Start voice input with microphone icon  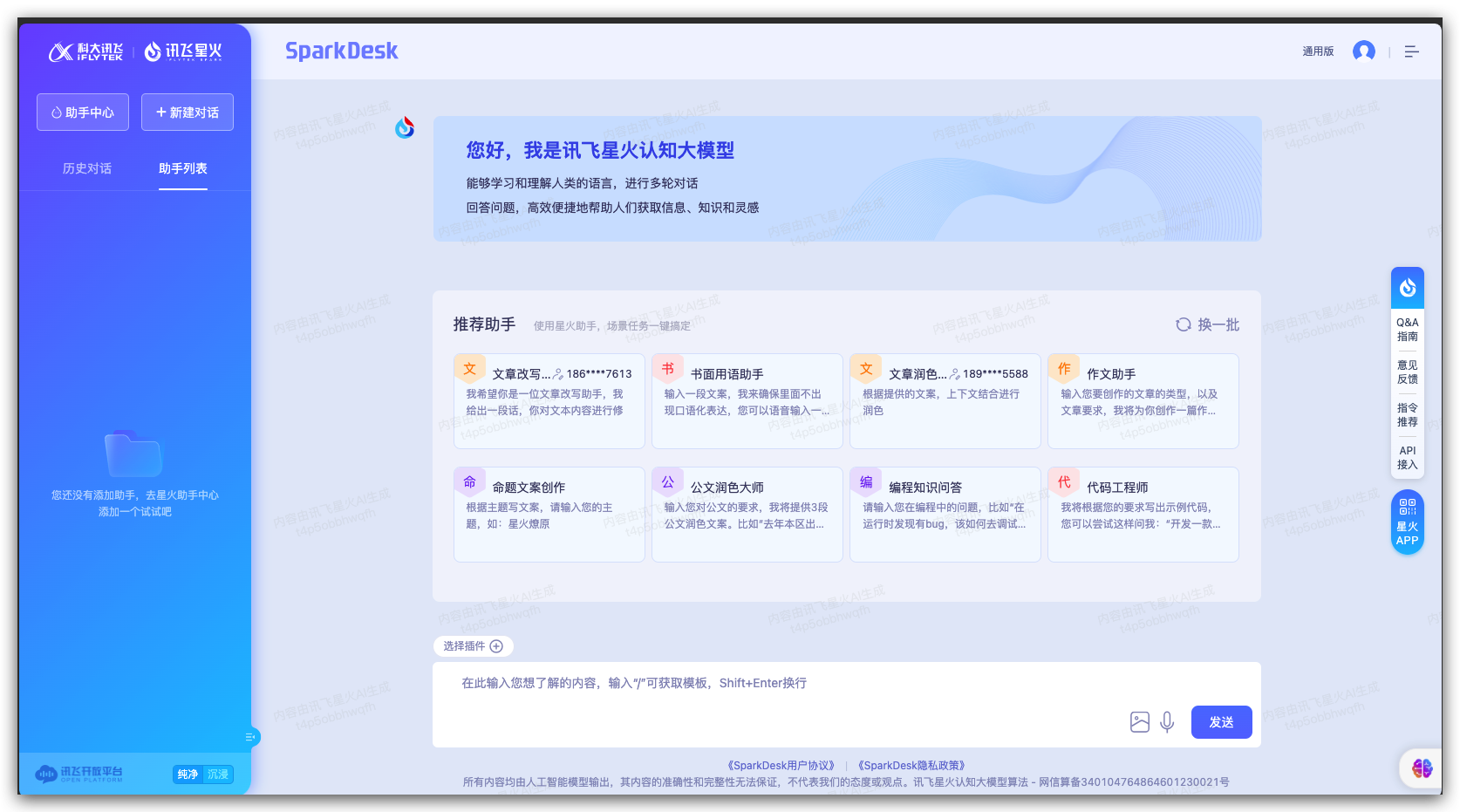pyautogui.click(x=1168, y=722)
